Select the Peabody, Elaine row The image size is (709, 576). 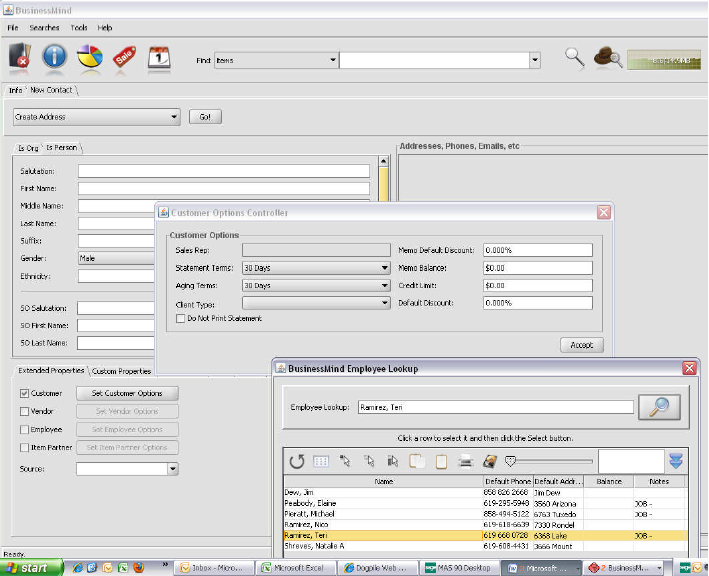pyautogui.click(x=486, y=504)
